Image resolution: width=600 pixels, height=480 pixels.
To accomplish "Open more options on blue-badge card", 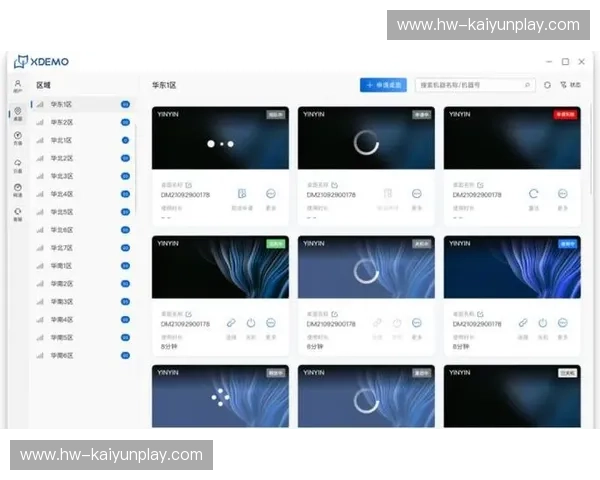I will (x=562, y=323).
